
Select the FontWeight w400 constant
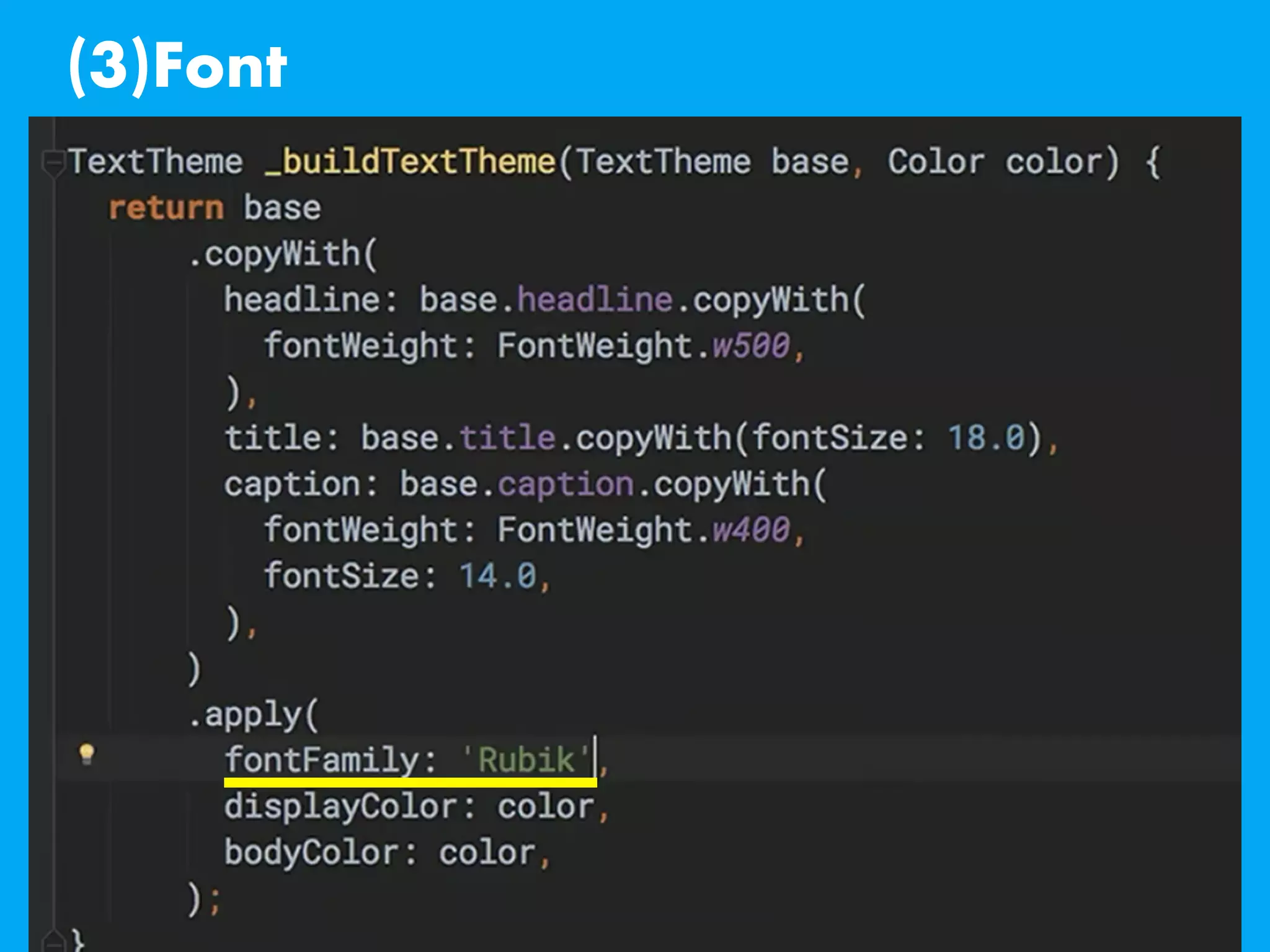coord(750,530)
